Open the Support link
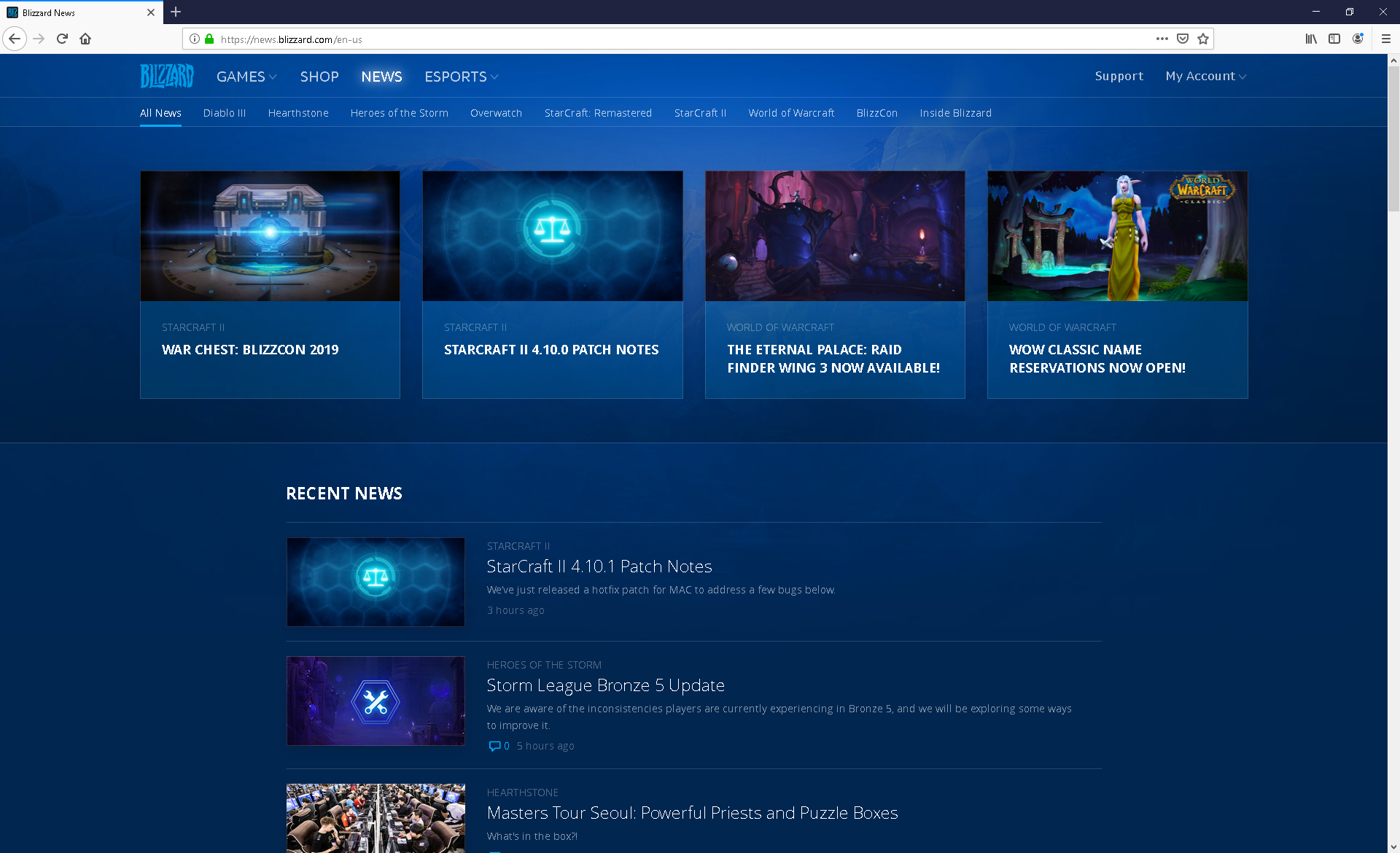The image size is (1400, 853). pos(1119,76)
